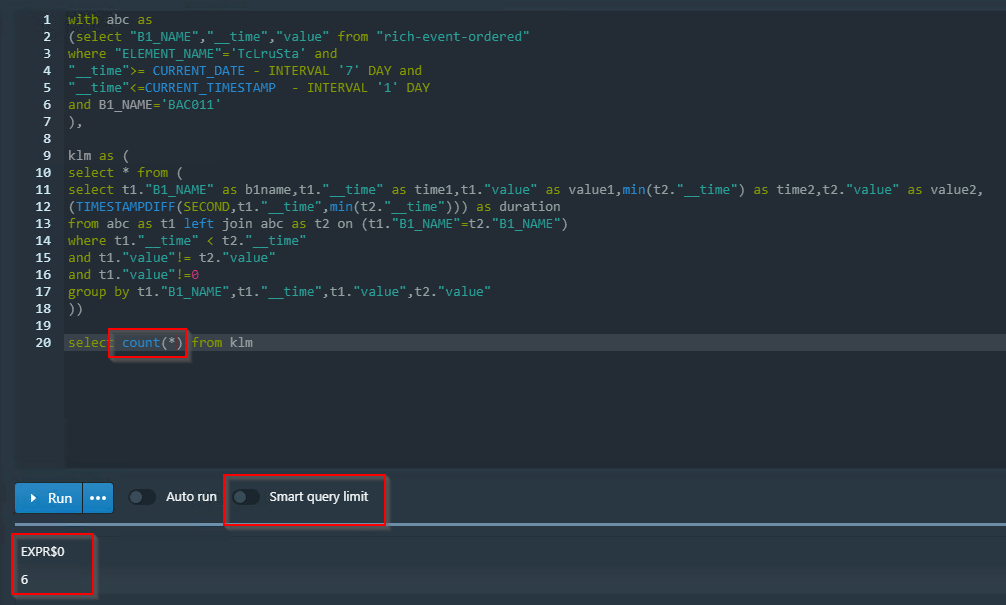Click 'rich-event-ordered' table name in query
Screen dimensions: 1006x605
click(453, 37)
